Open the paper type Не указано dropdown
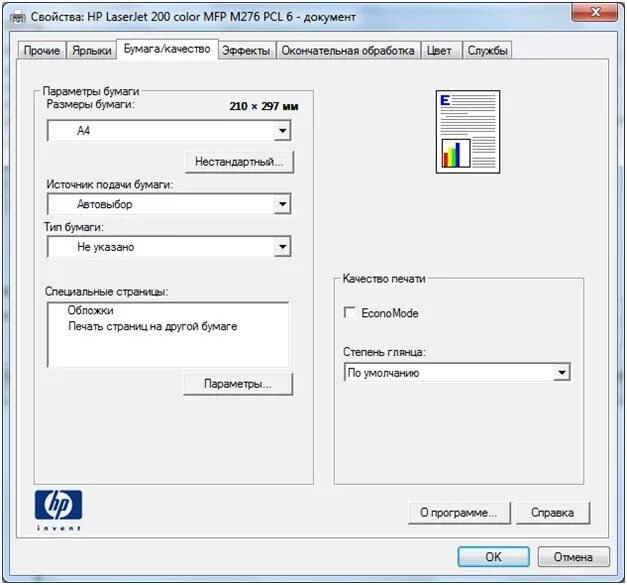627x585 pixels. [169, 247]
